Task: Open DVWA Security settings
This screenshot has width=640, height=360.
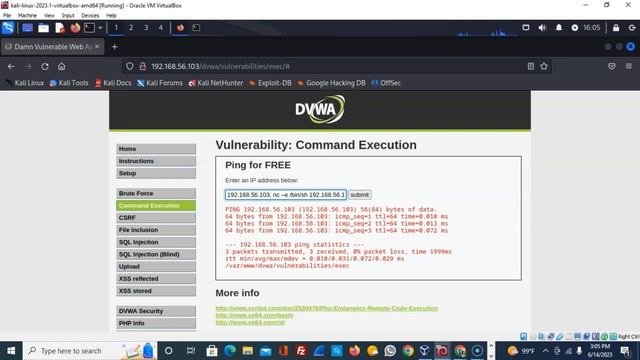Action: 156,311
